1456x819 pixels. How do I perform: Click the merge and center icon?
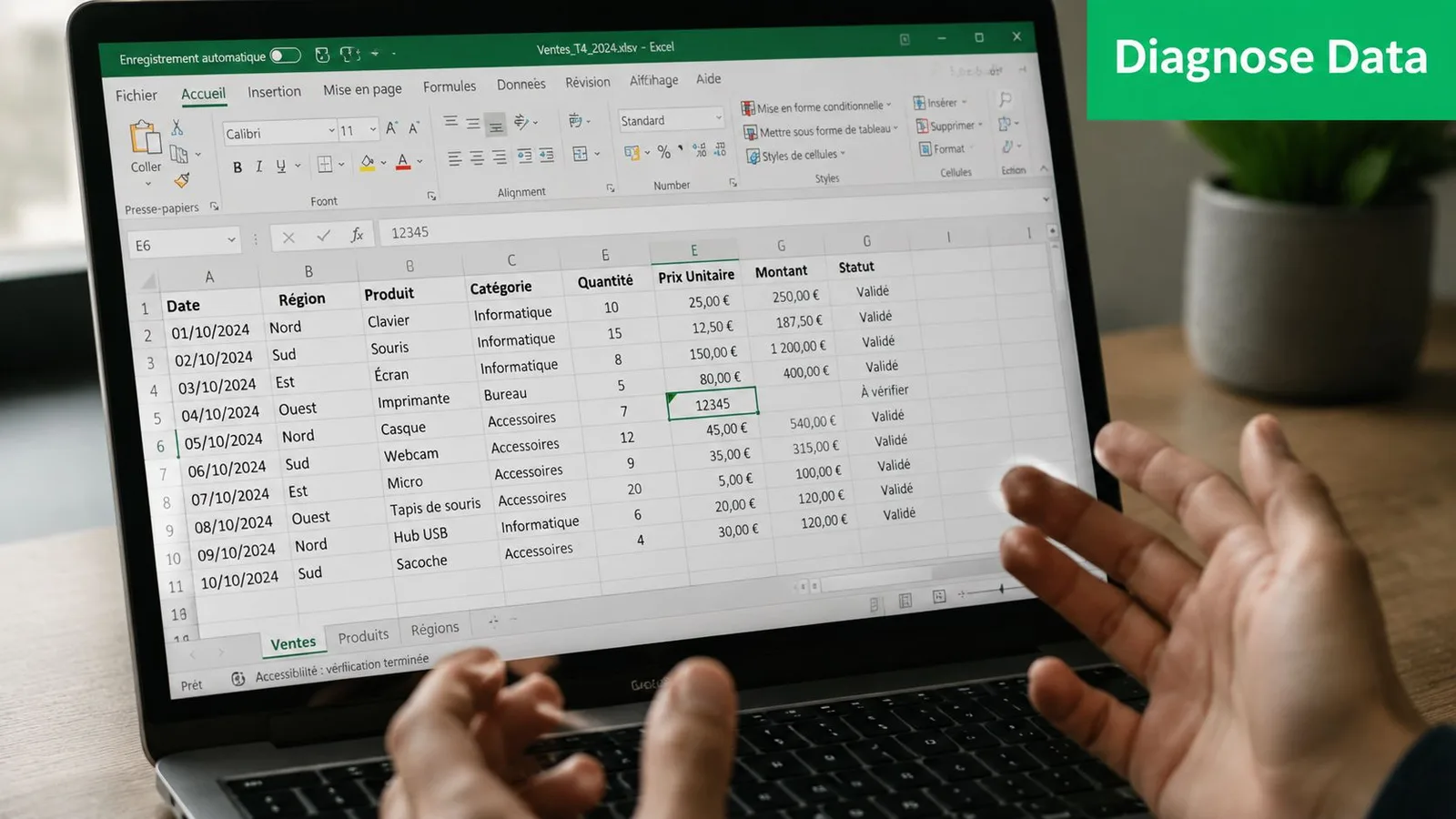581,154
